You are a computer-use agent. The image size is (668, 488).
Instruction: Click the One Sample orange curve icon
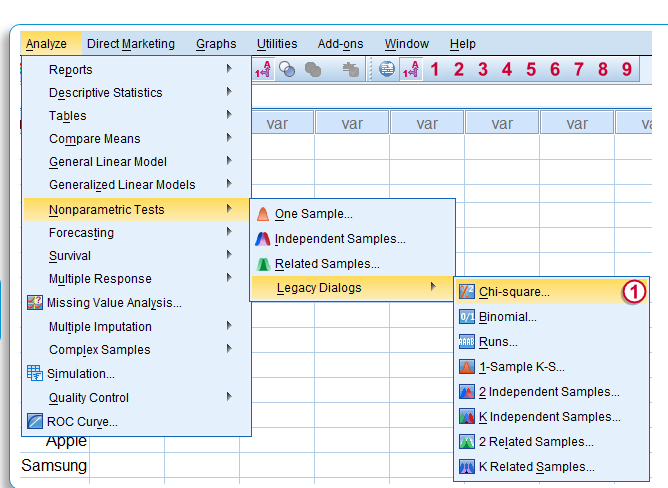(263, 214)
